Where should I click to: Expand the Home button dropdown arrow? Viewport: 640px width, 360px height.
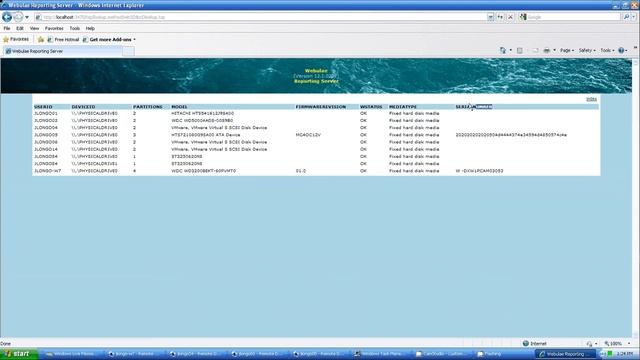511,50
